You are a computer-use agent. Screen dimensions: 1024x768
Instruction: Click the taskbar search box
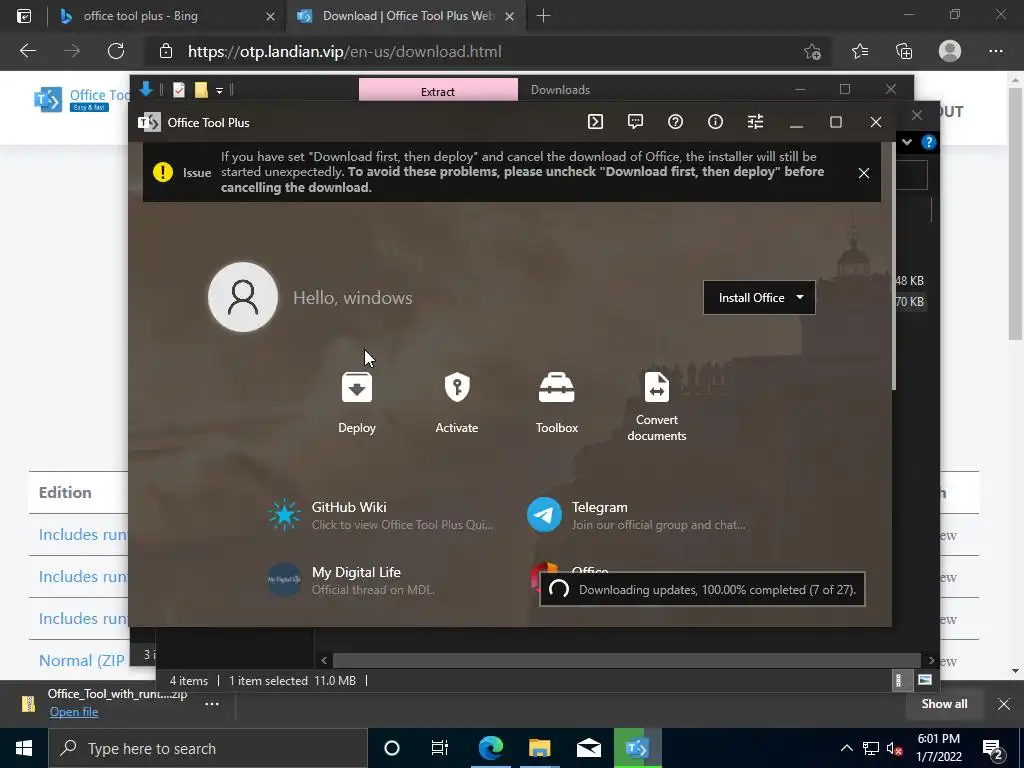(x=208, y=748)
